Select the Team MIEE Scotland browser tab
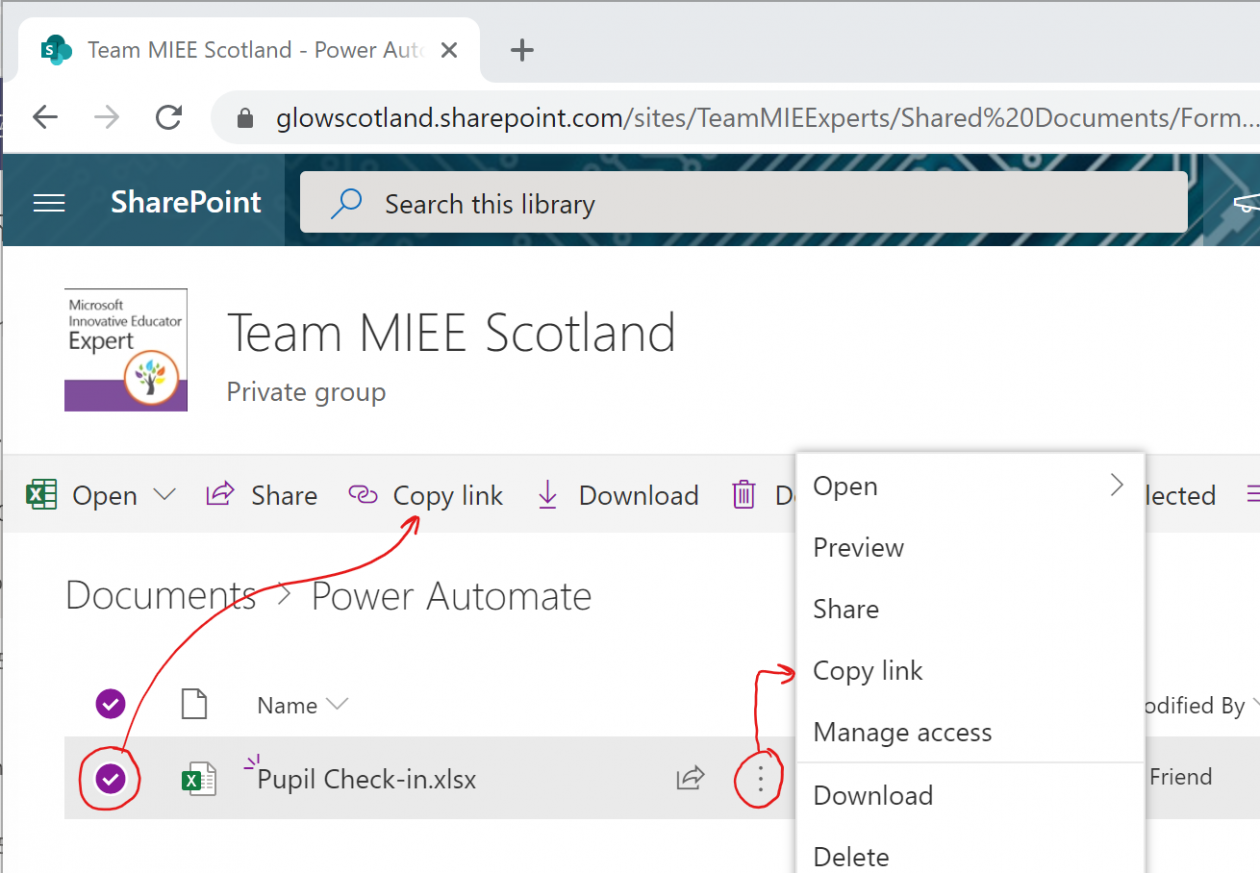The height and width of the screenshot is (873, 1260). (250, 50)
